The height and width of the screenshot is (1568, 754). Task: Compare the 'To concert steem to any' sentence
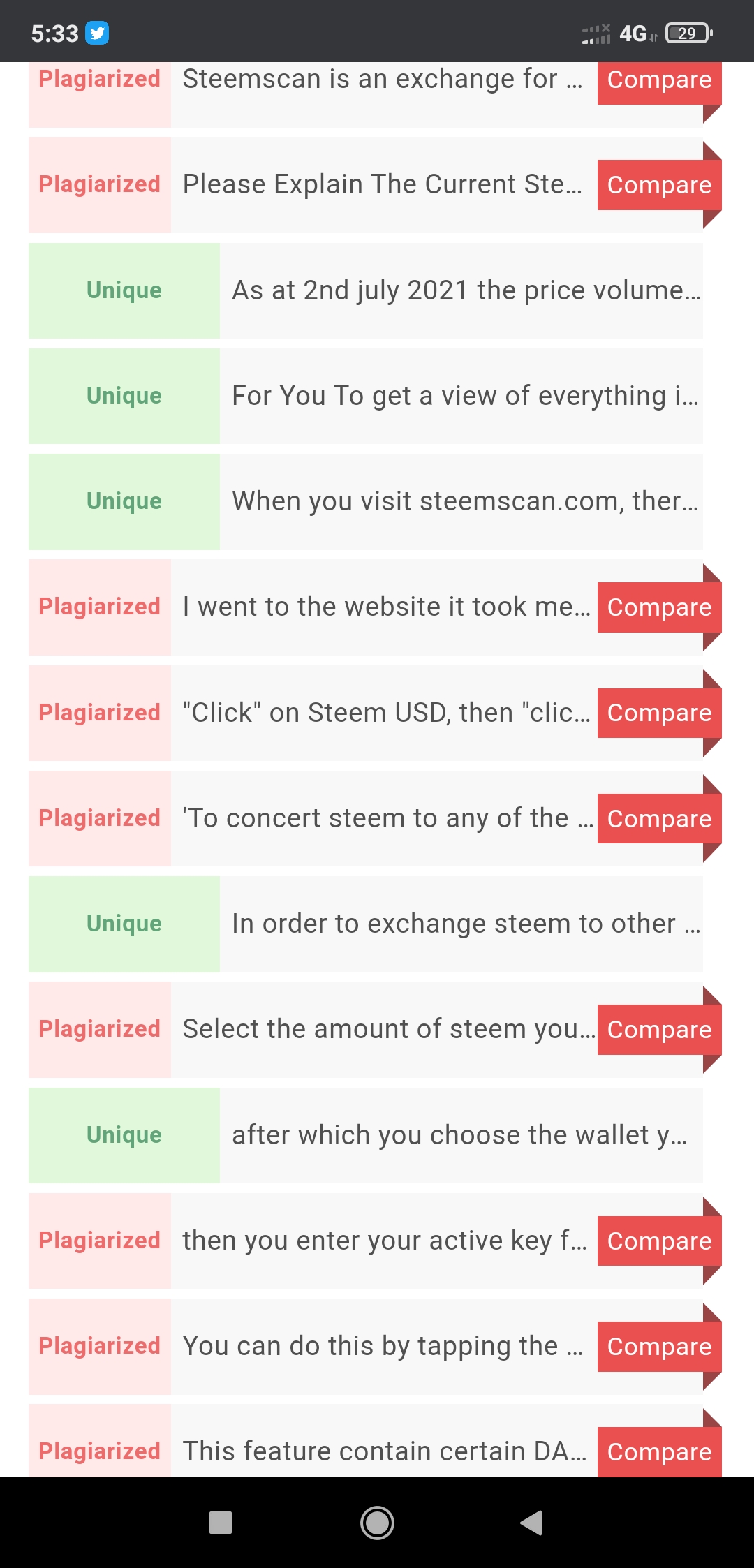click(659, 818)
